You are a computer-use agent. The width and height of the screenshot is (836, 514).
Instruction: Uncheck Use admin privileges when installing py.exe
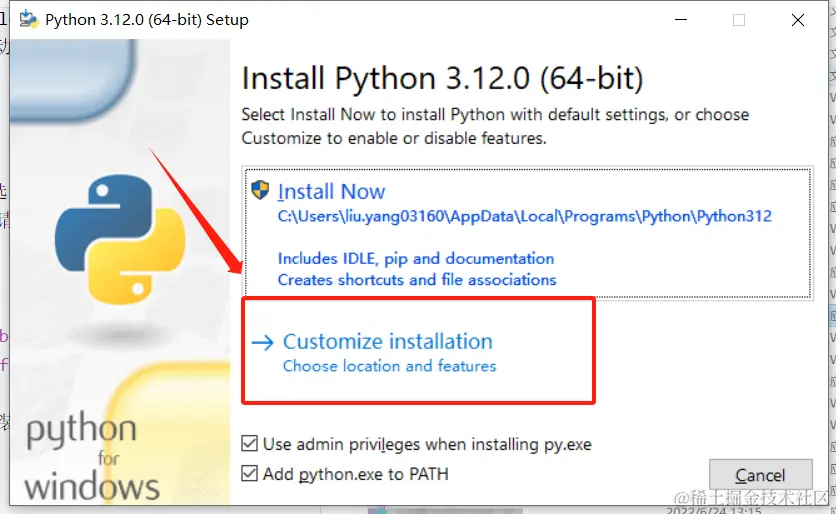[250, 444]
